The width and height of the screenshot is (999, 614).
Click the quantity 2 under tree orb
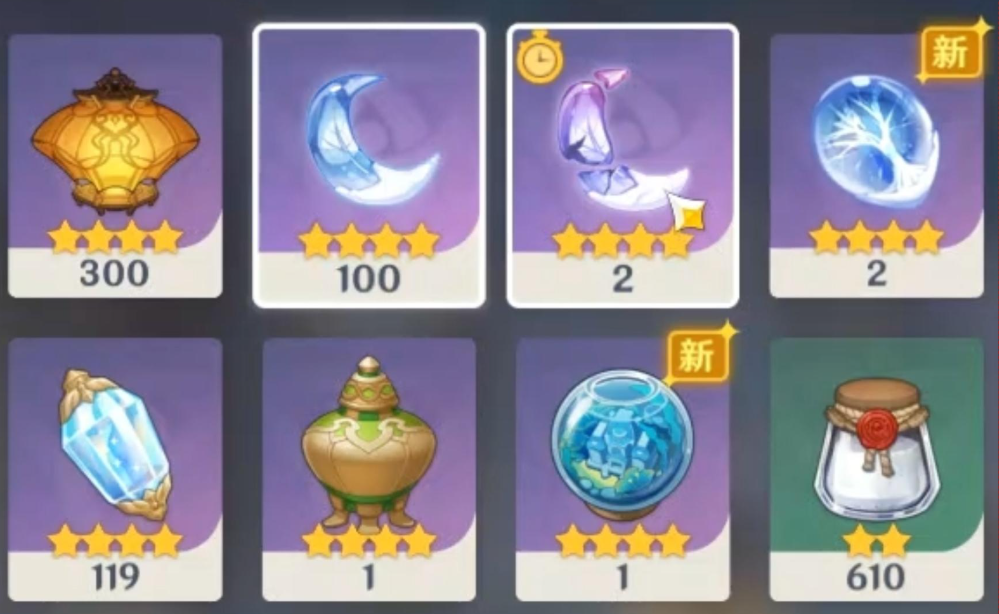click(x=877, y=273)
